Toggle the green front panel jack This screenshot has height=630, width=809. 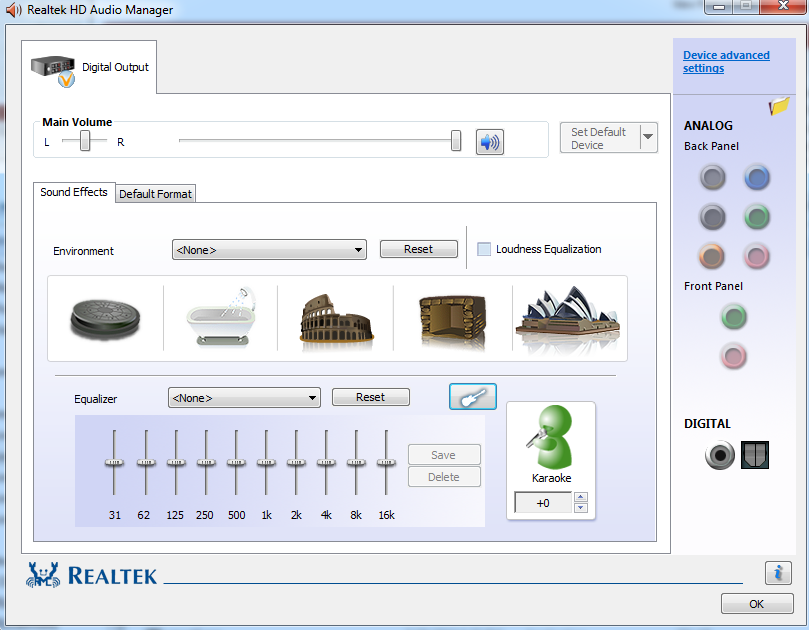[x=735, y=318]
